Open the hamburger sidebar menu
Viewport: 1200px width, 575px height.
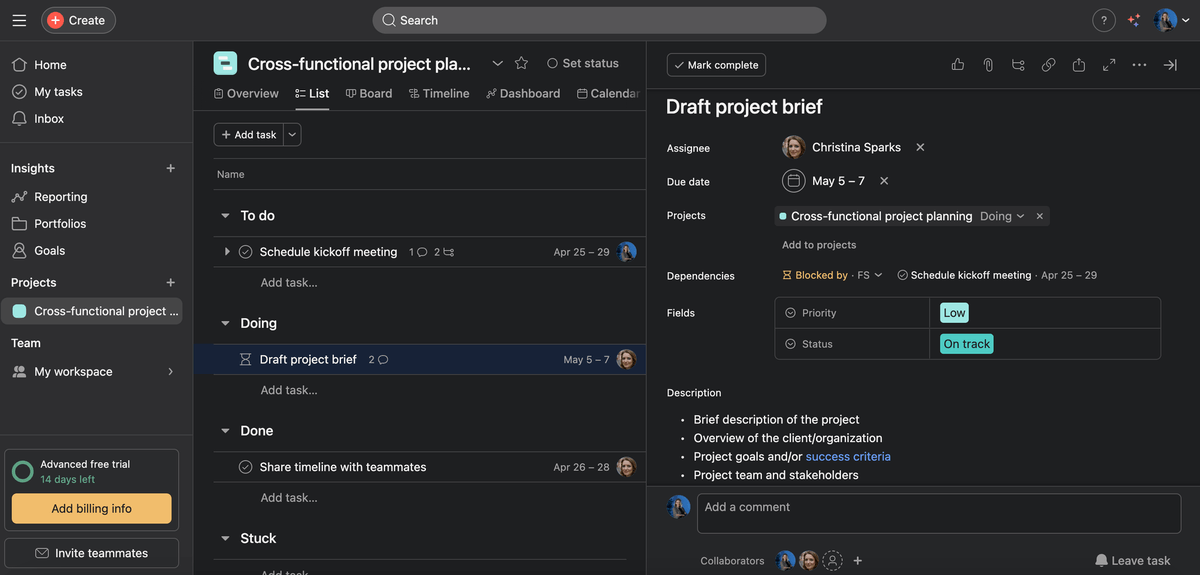[19, 20]
